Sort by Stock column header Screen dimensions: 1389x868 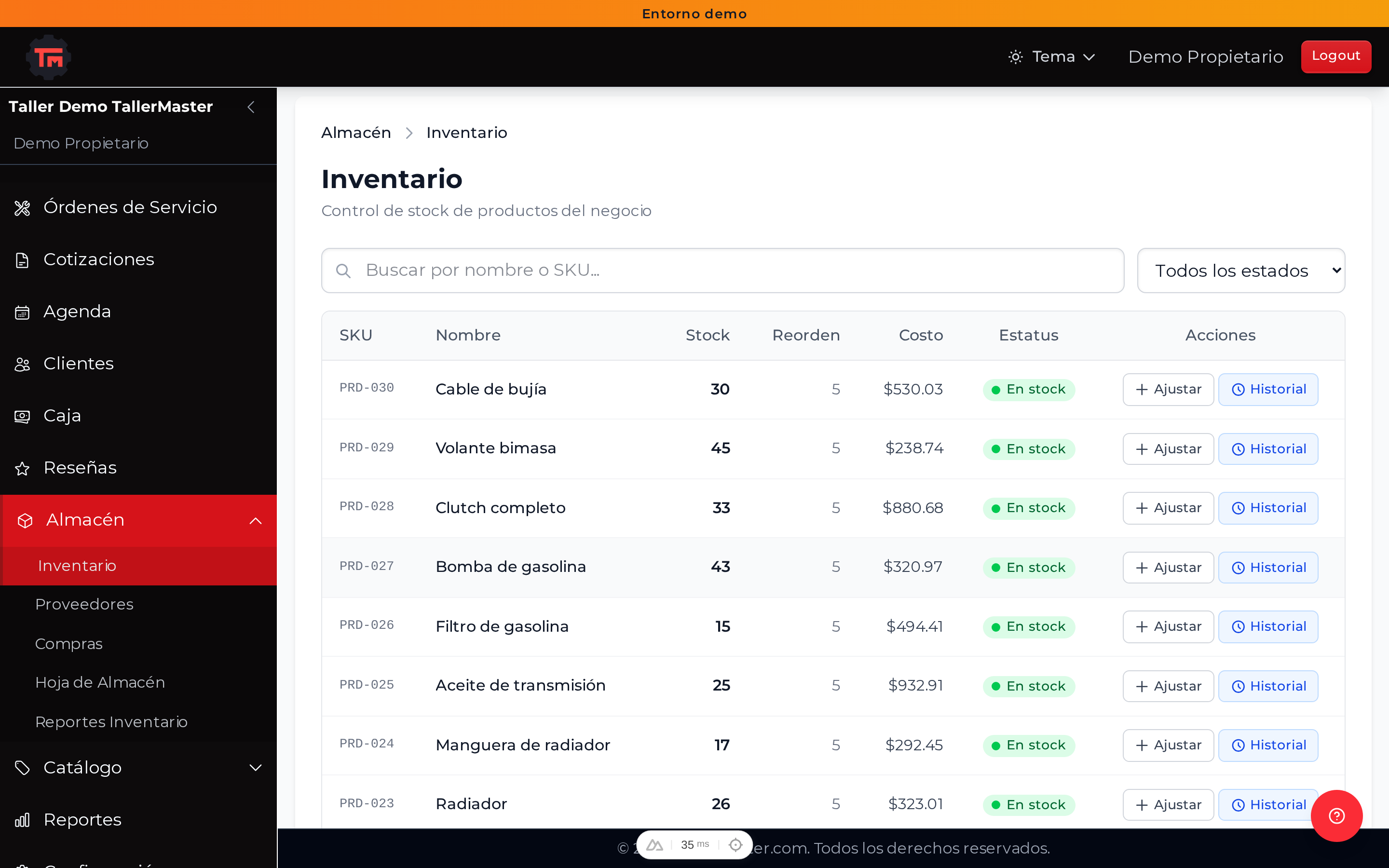(x=708, y=335)
